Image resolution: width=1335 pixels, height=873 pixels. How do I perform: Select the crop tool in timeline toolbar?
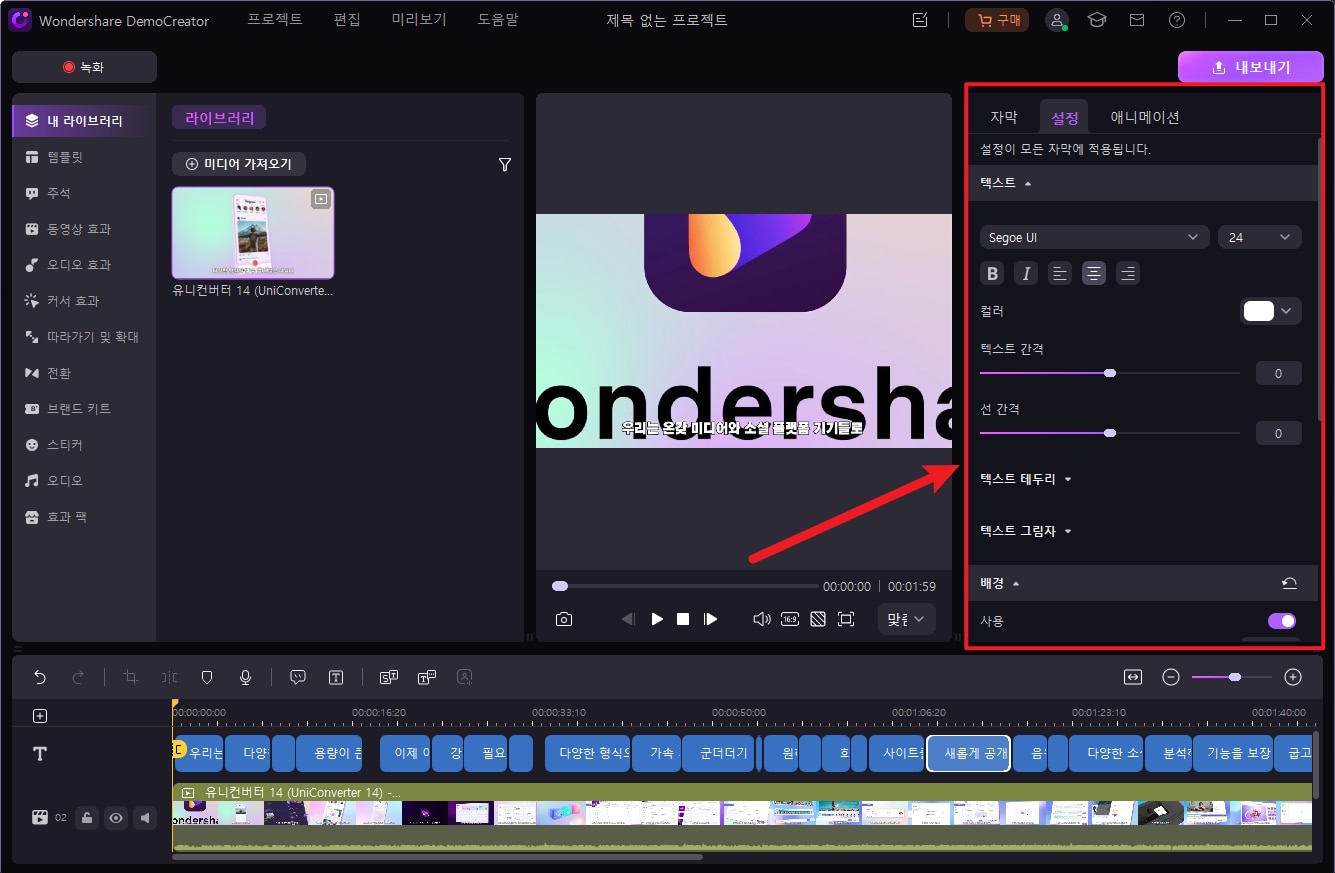point(130,677)
